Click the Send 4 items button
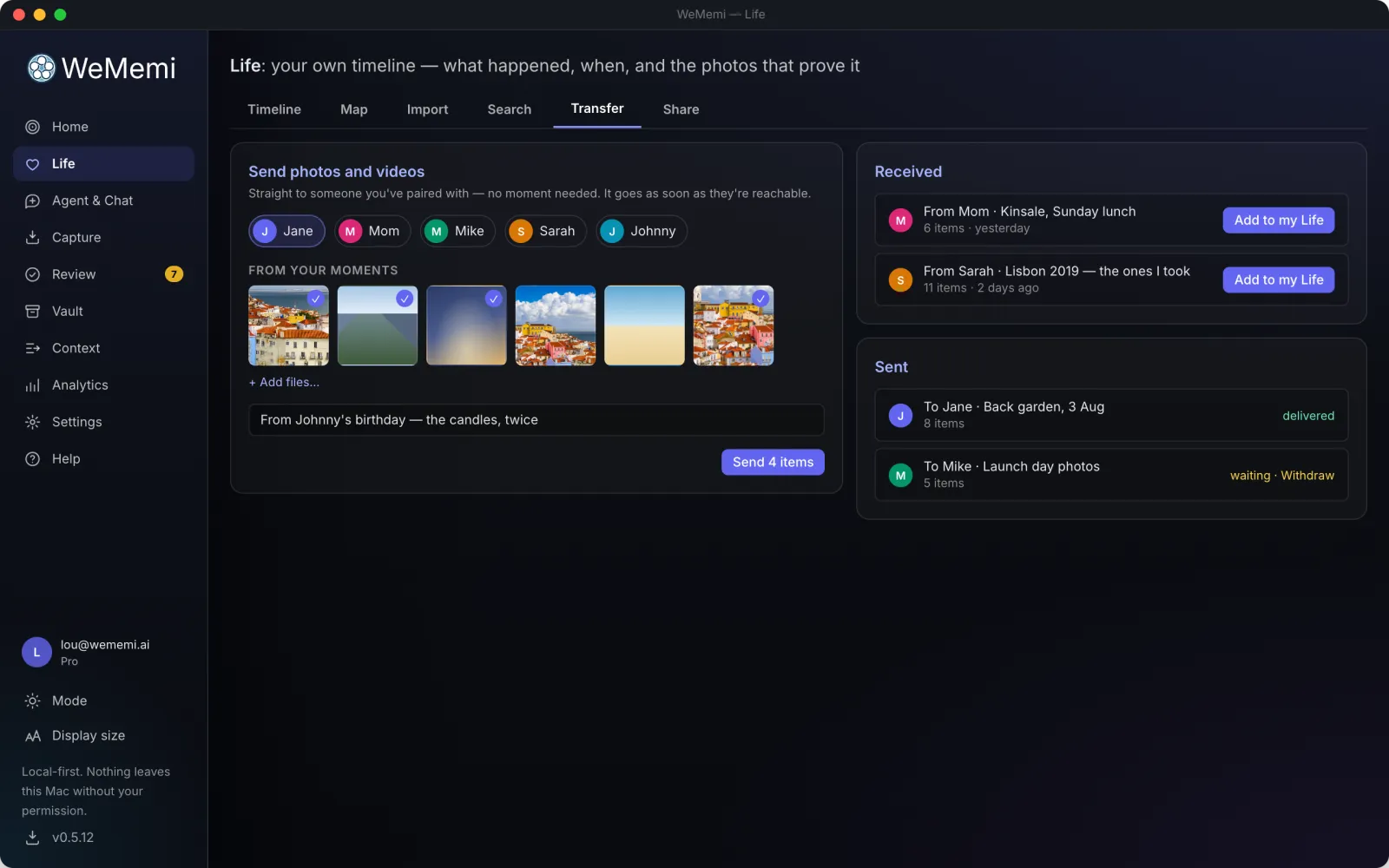The height and width of the screenshot is (868, 1389). [x=773, y=462]
